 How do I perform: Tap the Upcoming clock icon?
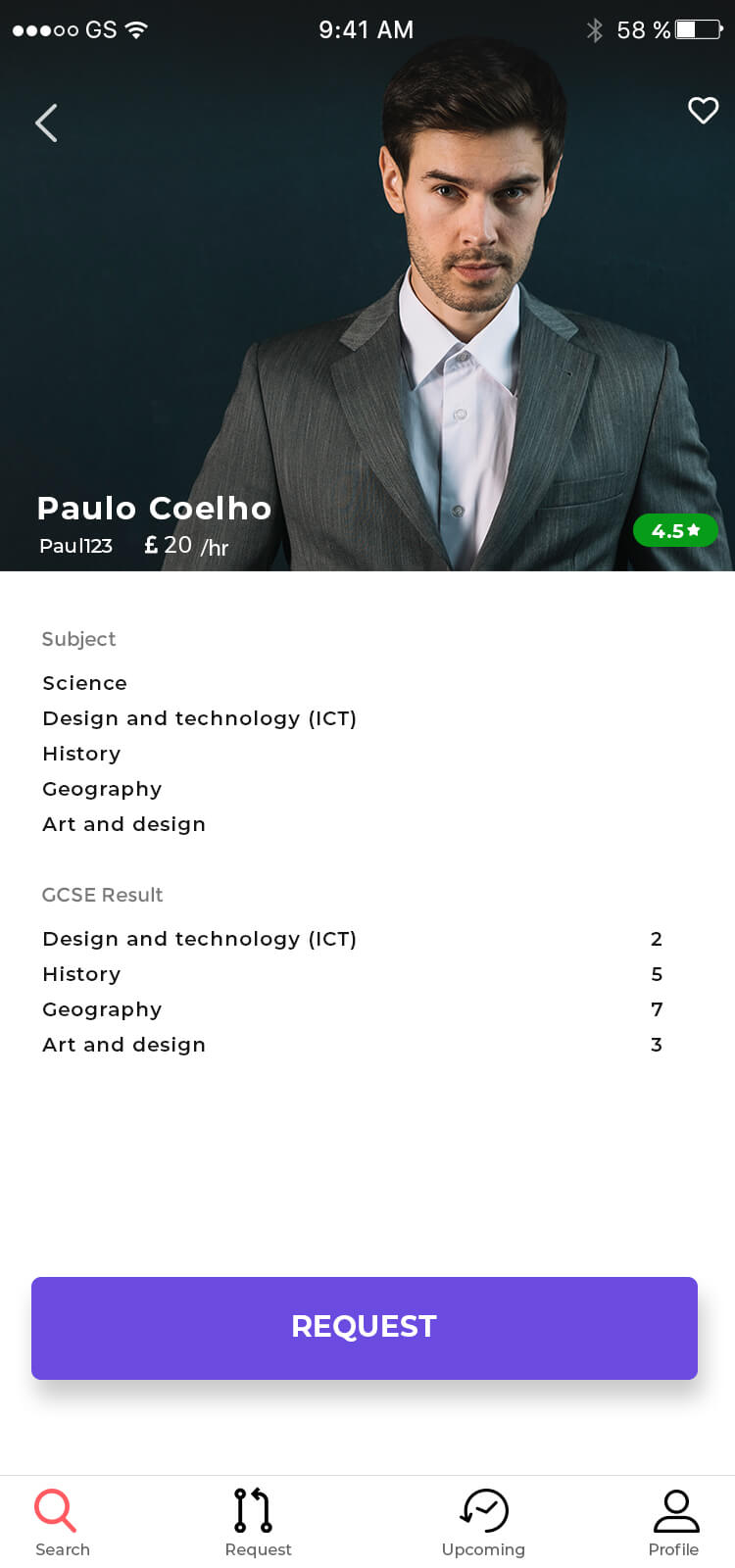[484, 1510]
